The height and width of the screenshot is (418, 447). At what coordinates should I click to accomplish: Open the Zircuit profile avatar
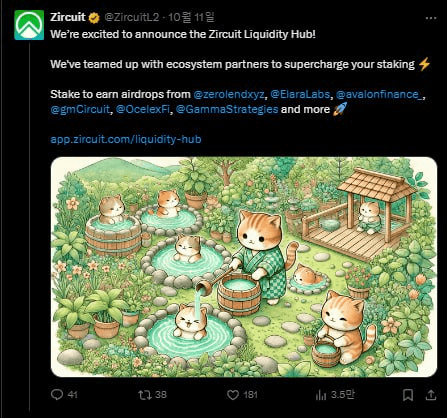[x=29, y=25]
